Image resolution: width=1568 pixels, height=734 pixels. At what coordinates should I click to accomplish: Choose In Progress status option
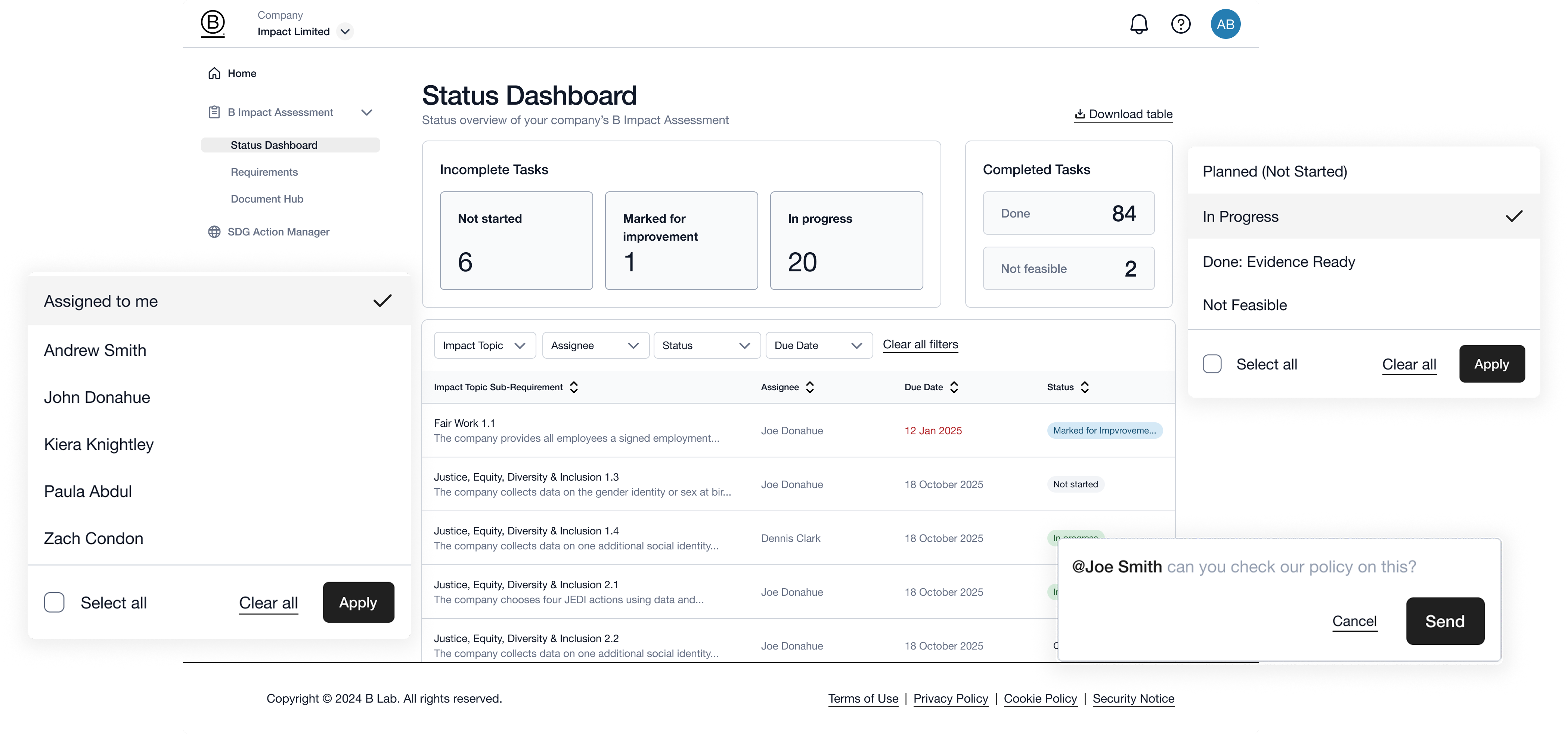click(1363, 216)
